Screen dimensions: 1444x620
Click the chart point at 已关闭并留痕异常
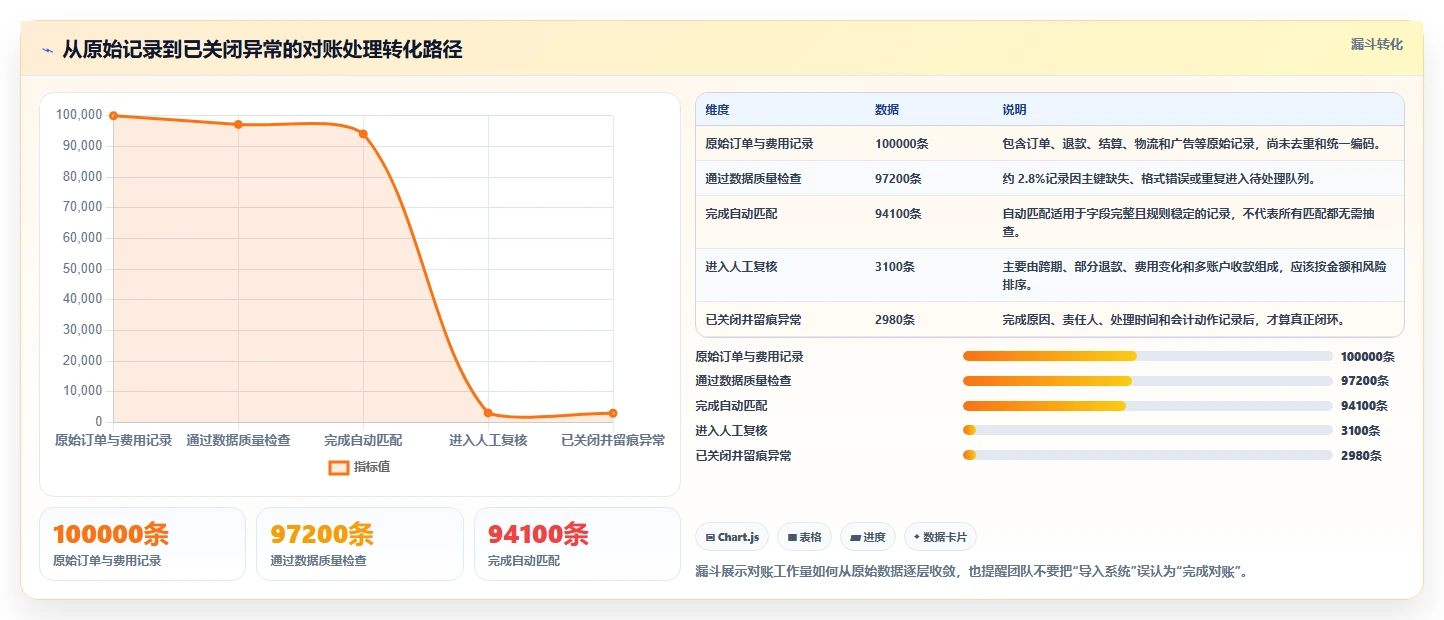[613, 413]
